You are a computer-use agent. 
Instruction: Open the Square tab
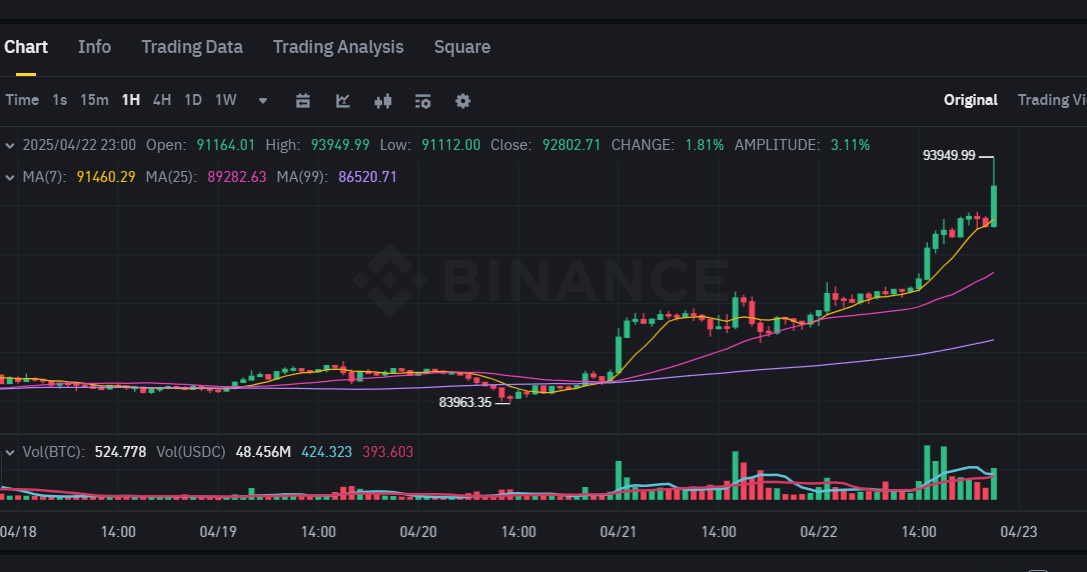coord(462,47)
